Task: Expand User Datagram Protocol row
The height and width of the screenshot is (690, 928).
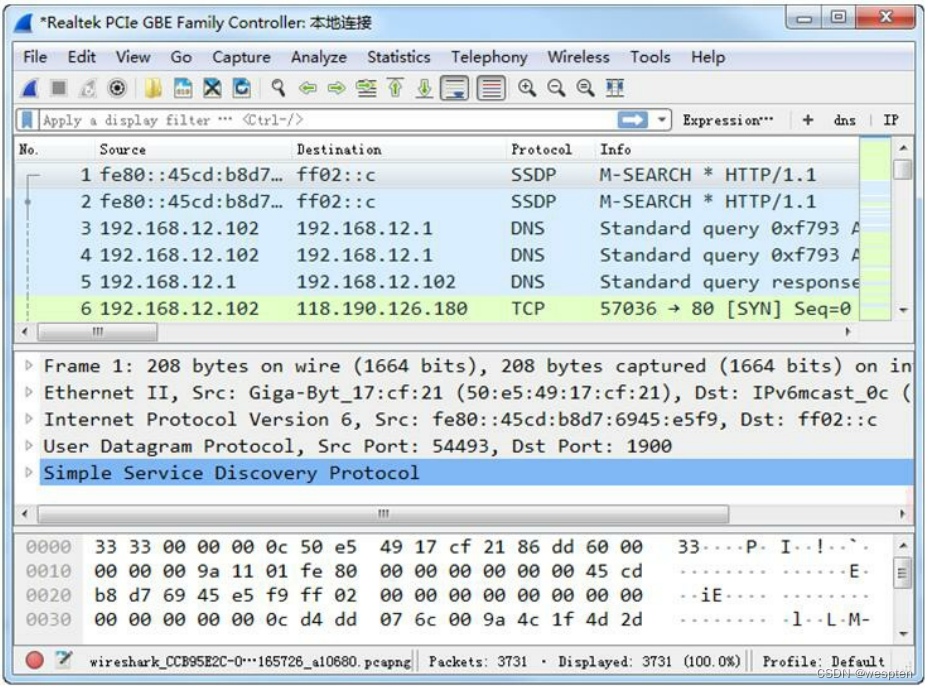Action: click(x=28, y=446)
